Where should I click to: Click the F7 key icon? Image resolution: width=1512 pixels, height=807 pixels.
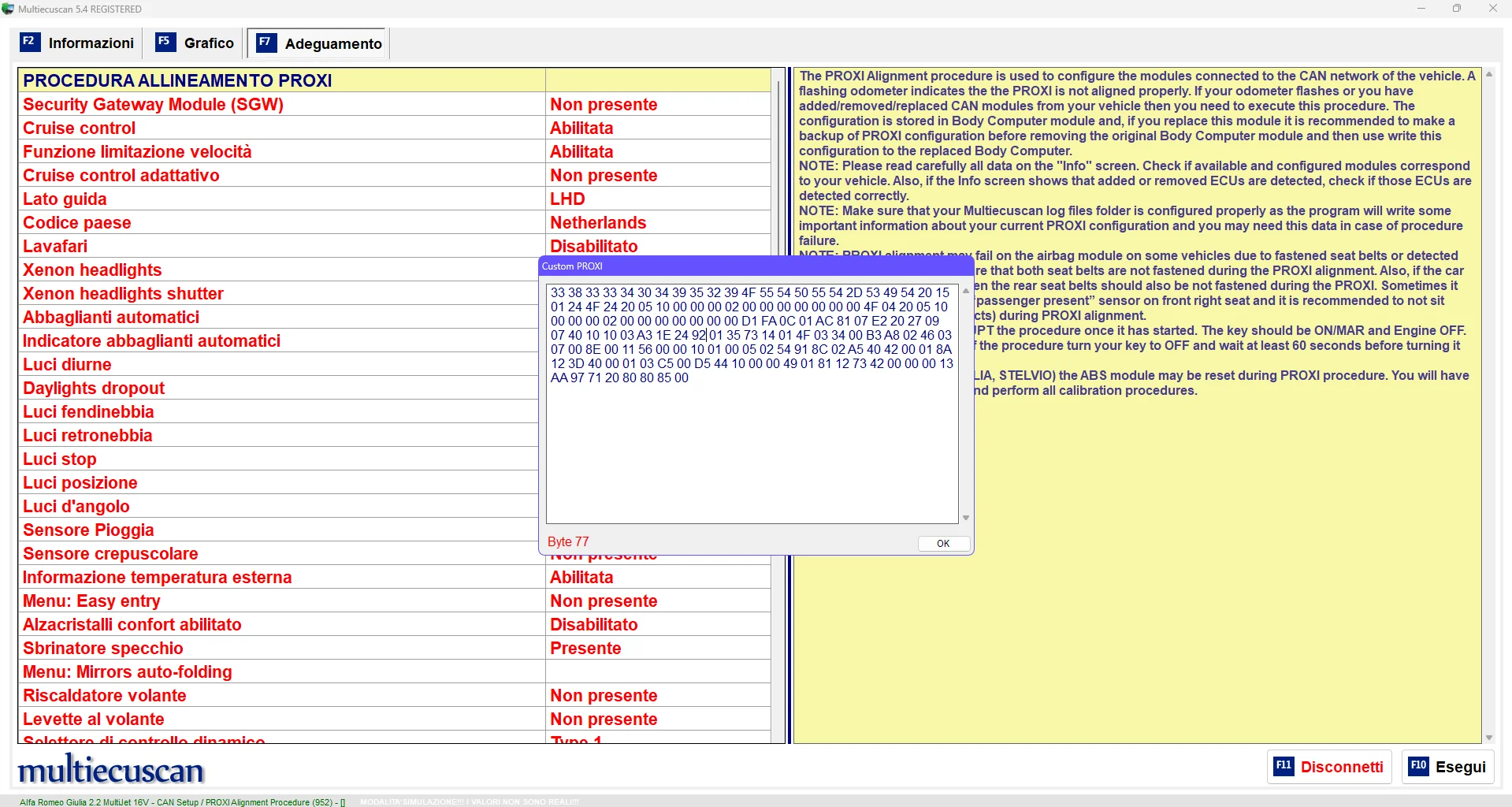(x=266, y=43)
